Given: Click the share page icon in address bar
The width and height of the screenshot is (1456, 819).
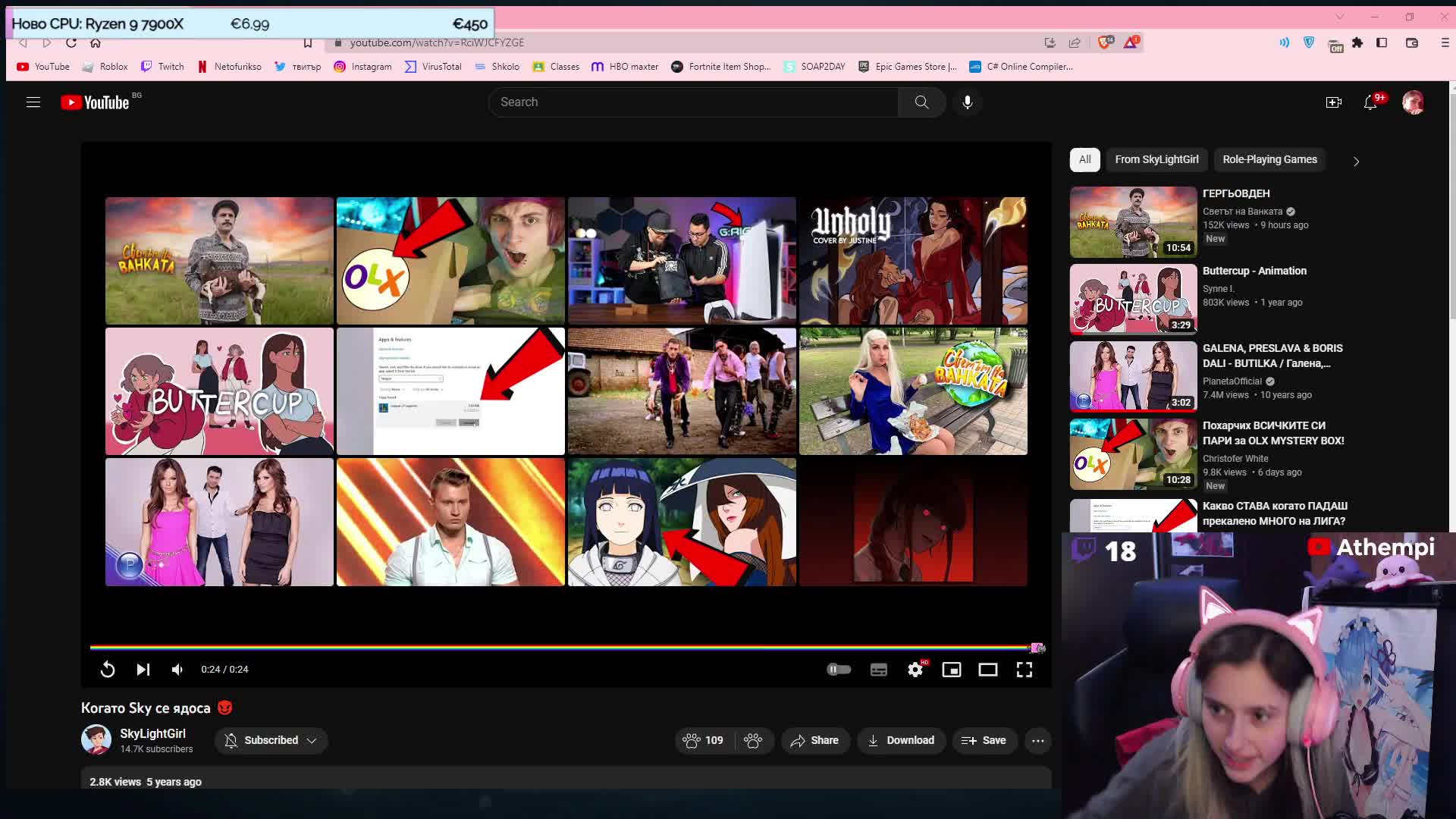Looking at the screenshot, I should (1075, 42).
